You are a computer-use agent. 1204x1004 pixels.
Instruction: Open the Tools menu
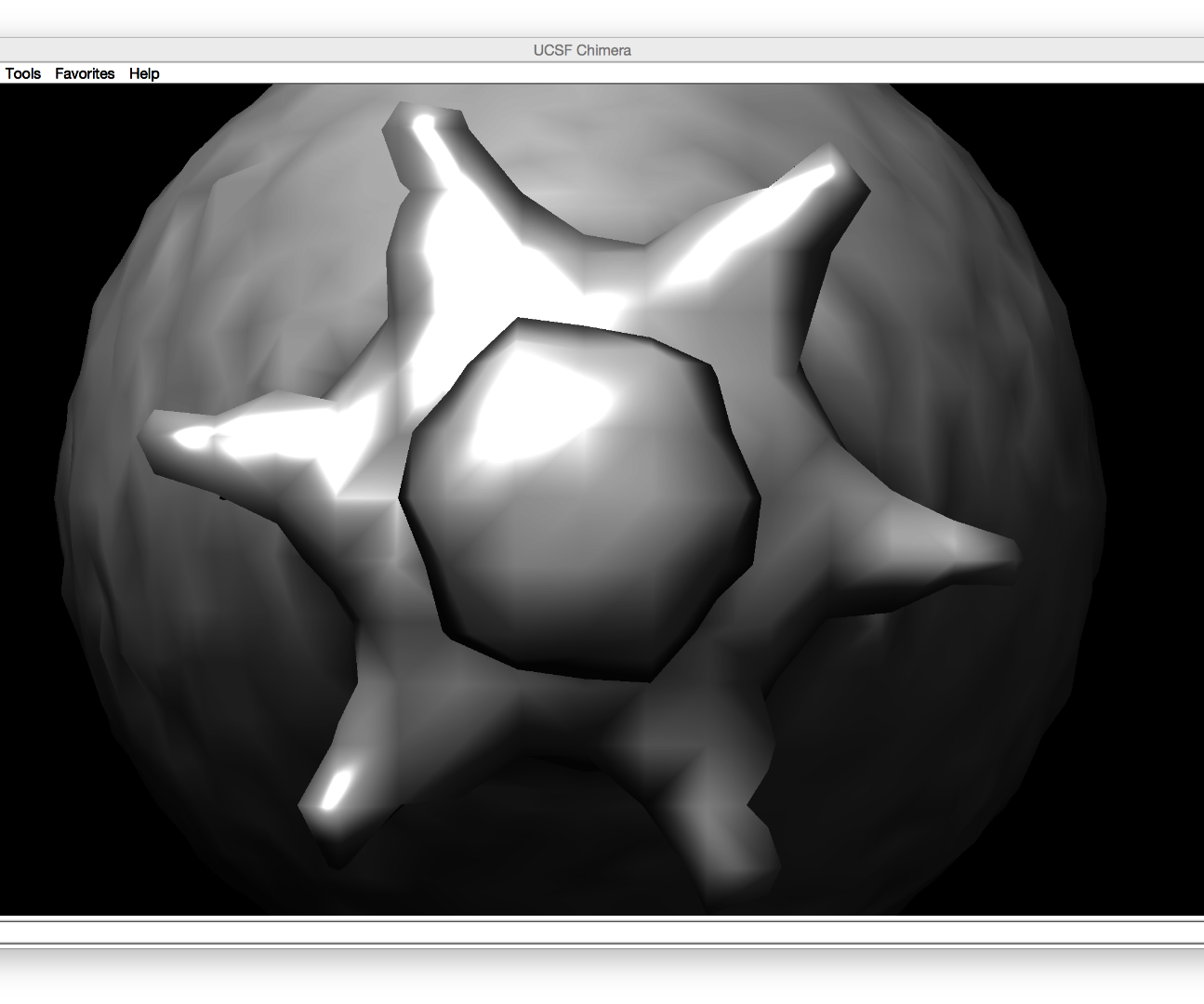pyautogui.click(x=22, y=73)
